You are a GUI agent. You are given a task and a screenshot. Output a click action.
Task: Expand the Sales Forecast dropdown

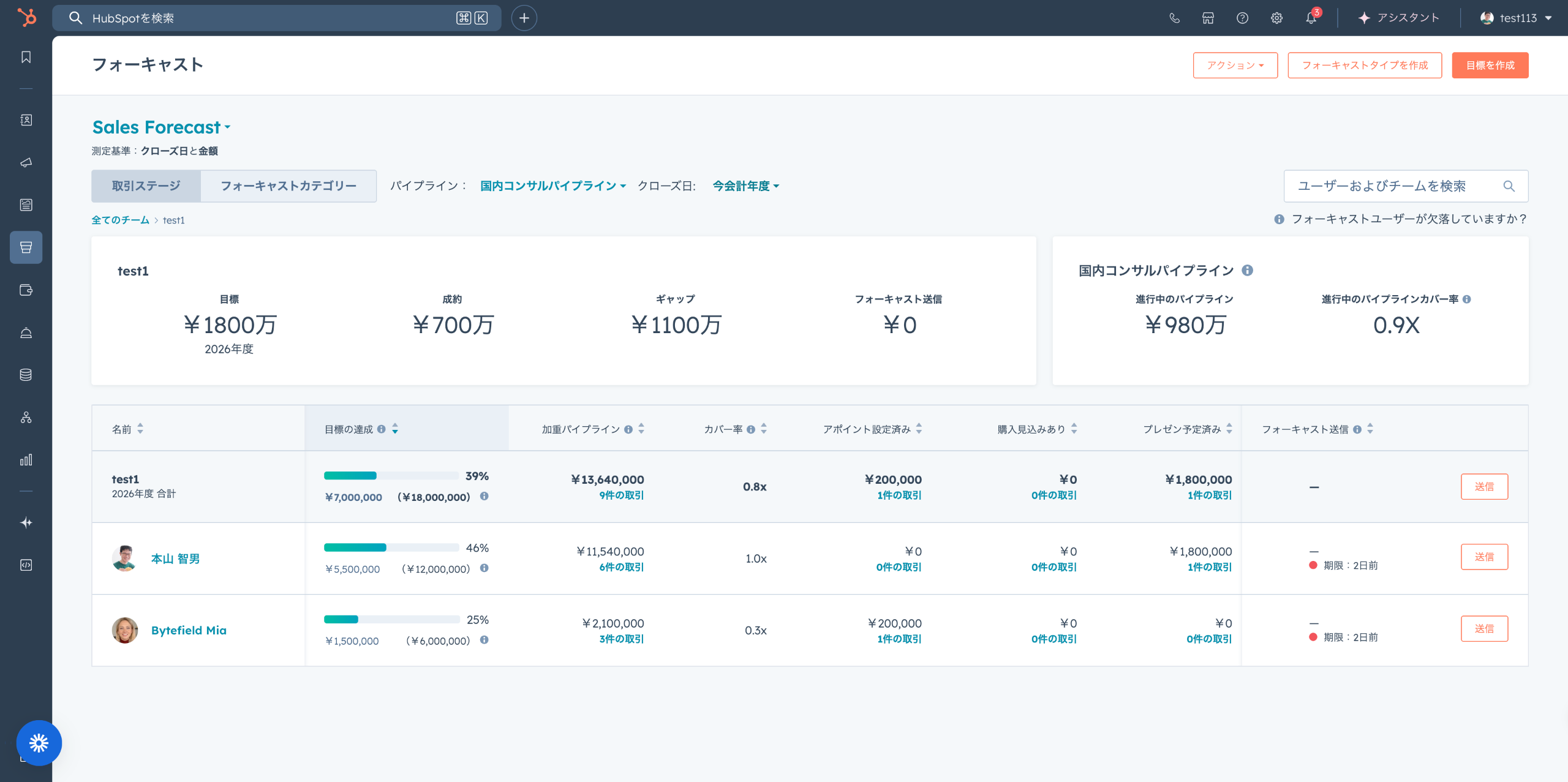pos(162,127)
